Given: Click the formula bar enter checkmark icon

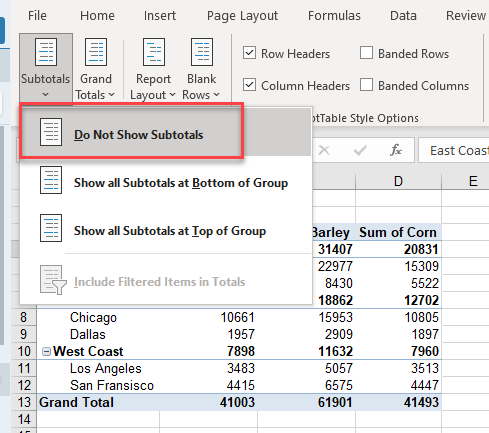Looking at the screenshot, I should pos(360,151).
